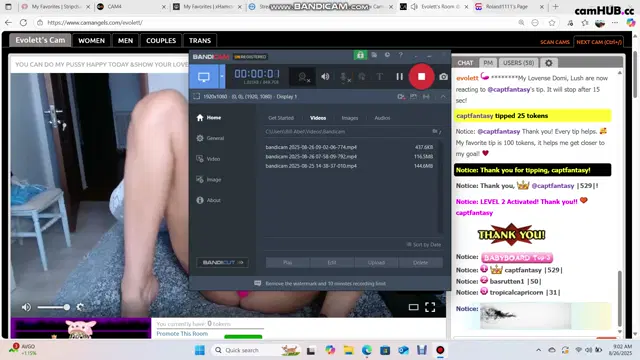Click Sort by Date in Bandicam
The width and height of the screenshot is (640, 360).
[424, 244]
